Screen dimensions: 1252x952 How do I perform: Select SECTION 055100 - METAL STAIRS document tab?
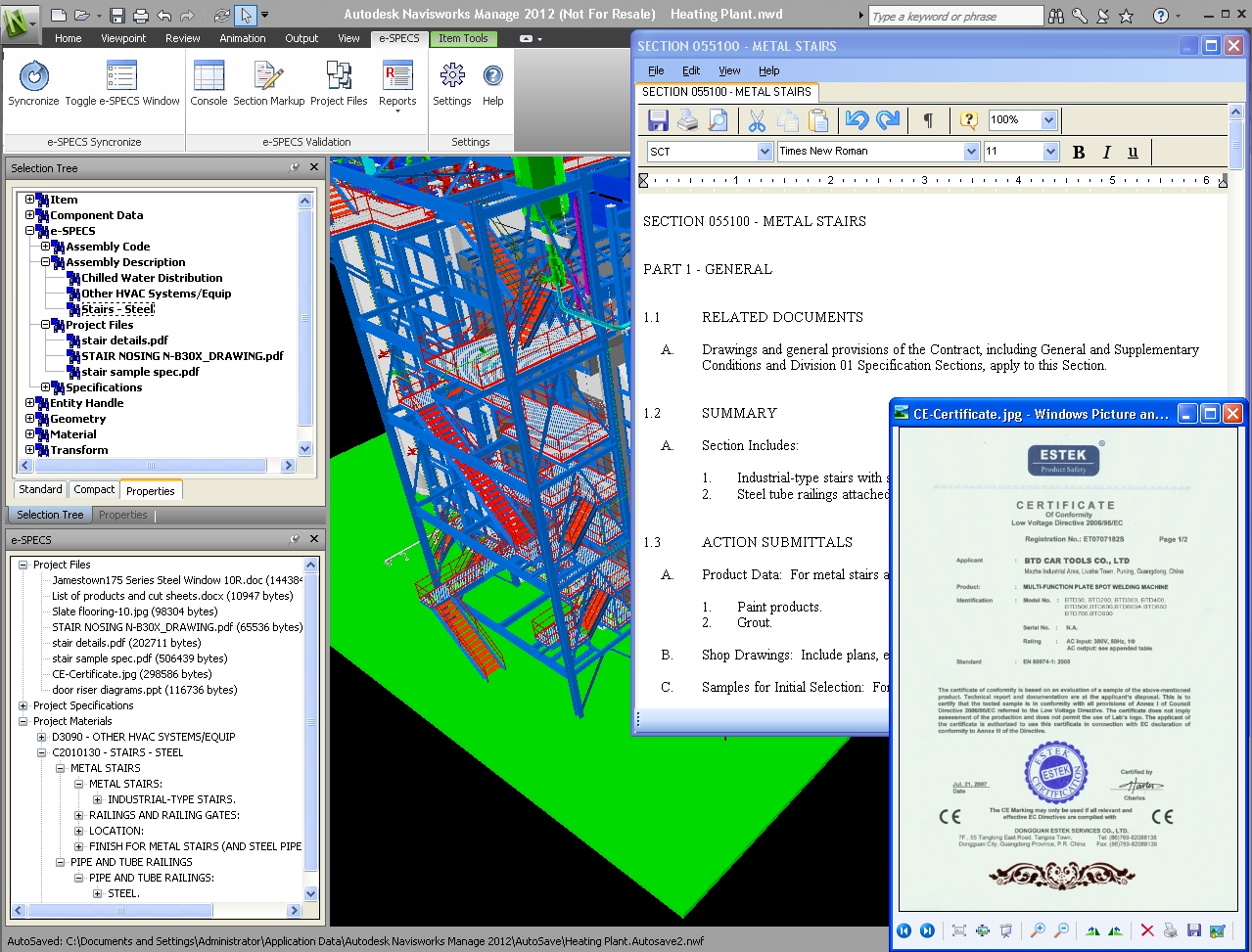click(x=726, y=92)
